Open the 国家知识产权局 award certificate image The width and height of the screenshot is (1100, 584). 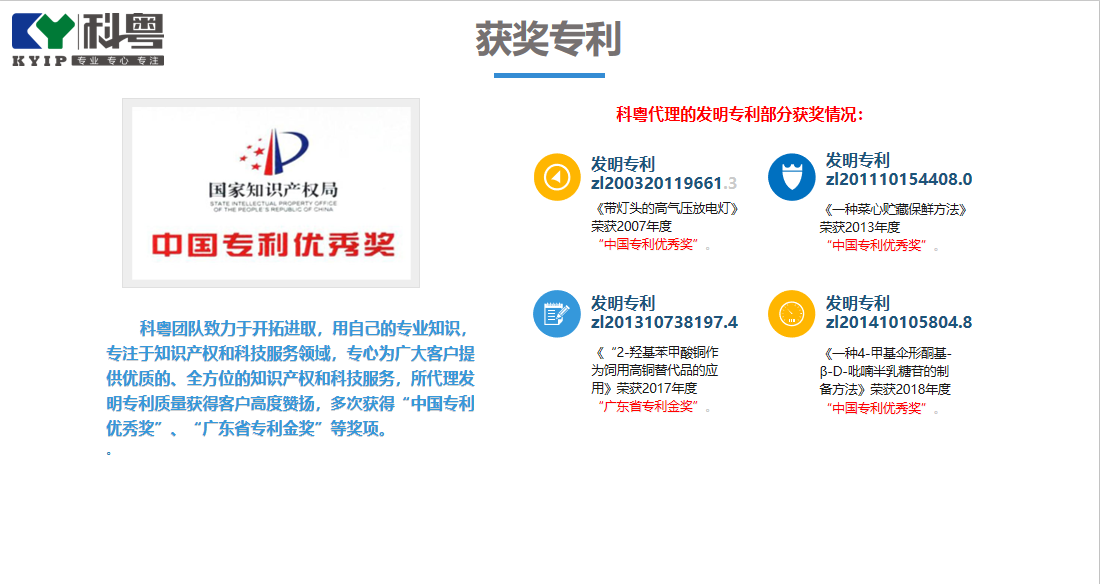(x=271, y=193)
